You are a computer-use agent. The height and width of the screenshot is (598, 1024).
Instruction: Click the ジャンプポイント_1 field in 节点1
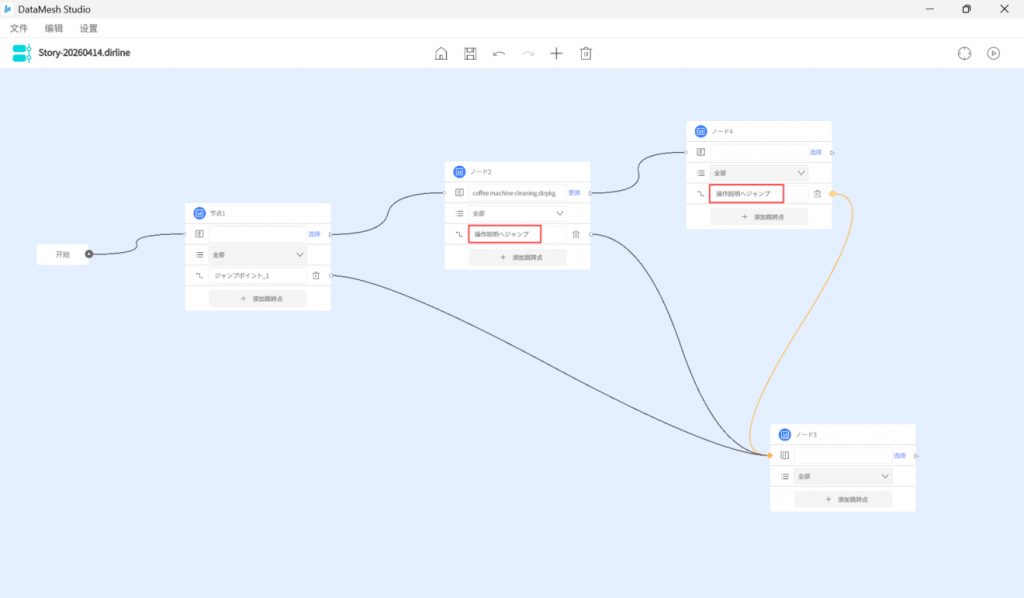pyautogui.click(x=257, y=275)
